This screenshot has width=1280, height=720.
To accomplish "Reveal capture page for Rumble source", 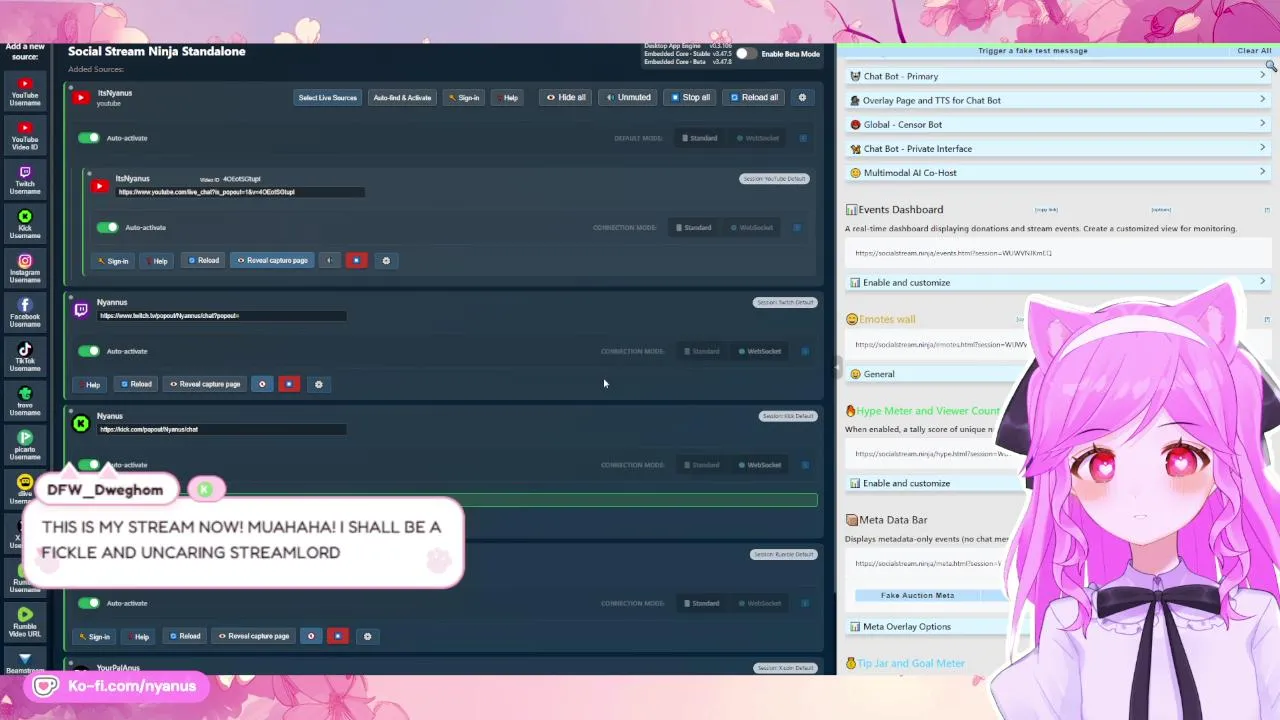I will click(x=254, y=636).
